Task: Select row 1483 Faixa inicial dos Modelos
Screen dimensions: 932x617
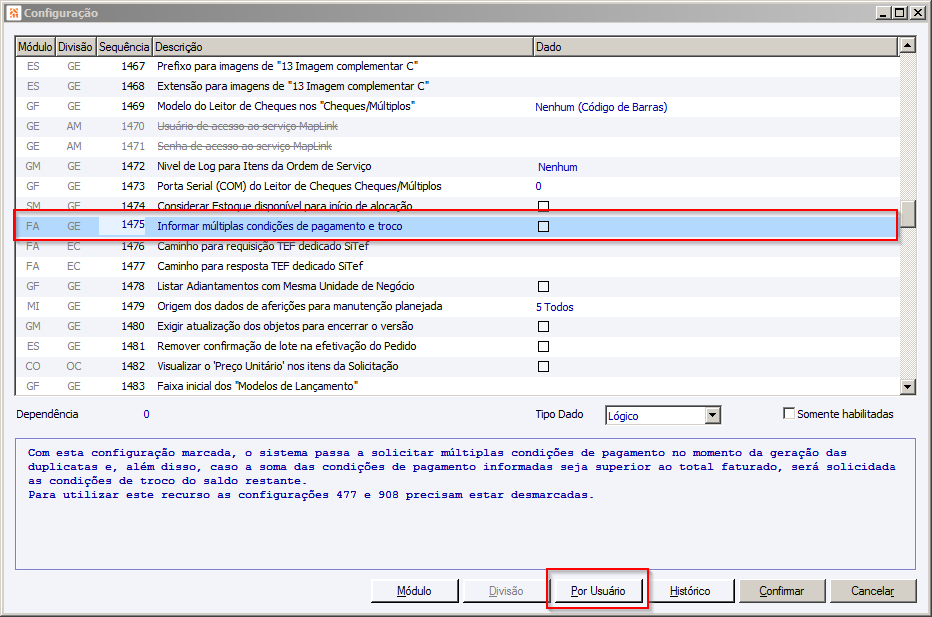Action: tap(456, 386)
